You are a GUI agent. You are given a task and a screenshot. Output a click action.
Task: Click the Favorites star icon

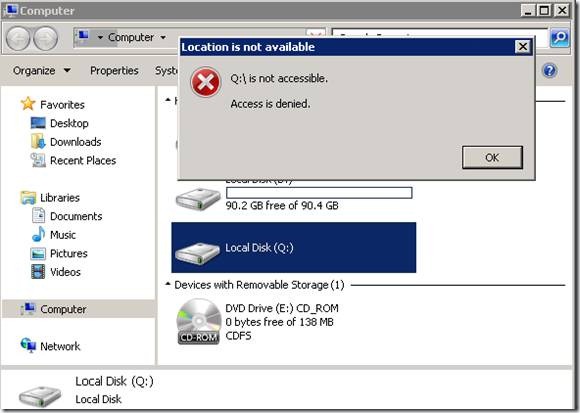pyautogui.click(x=28, y=104)
